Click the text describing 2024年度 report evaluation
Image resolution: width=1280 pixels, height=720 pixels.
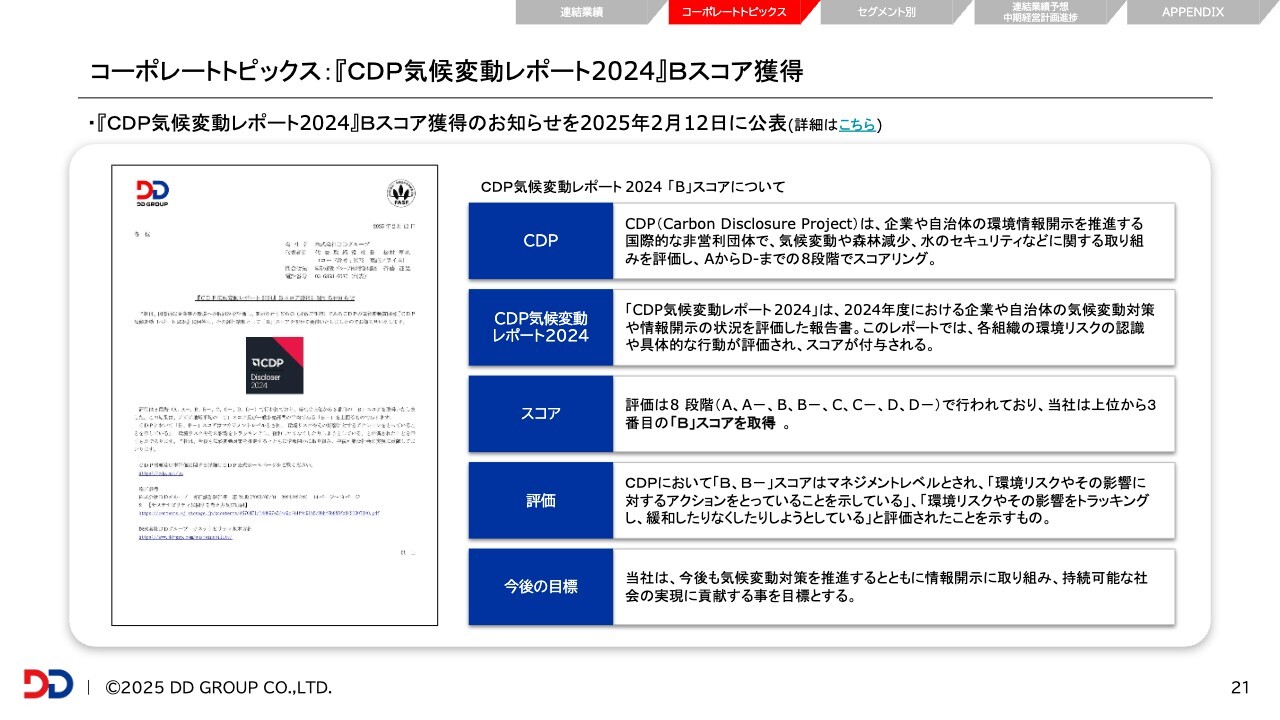tap(890, 327)
